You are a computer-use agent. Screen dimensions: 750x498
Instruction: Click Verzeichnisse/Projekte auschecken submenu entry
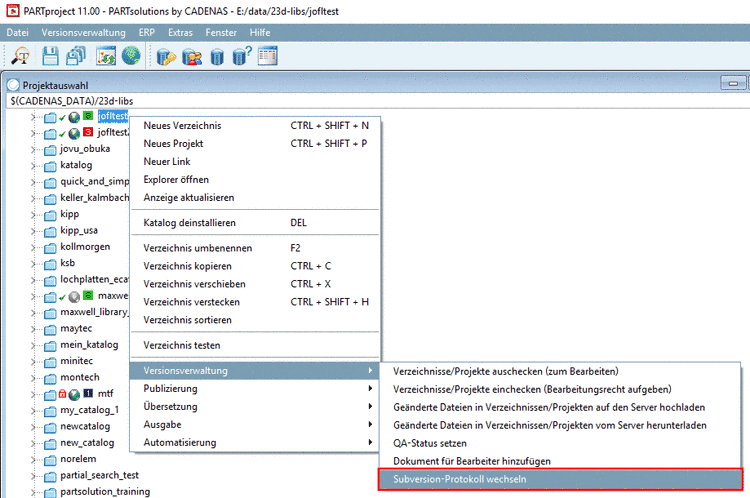click(x=560, y=371)
